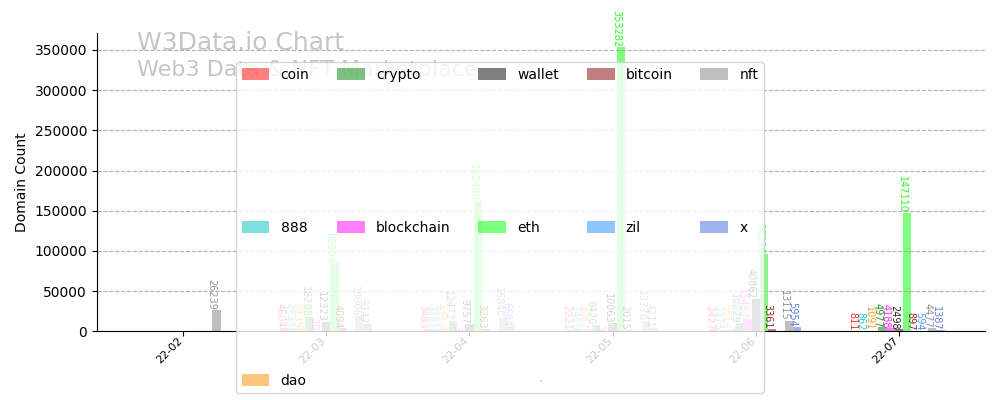The width and height of the screenshot is (1000, 400).
Task: Click the 350000 y-axis tick label
Action: coord(60,50)
